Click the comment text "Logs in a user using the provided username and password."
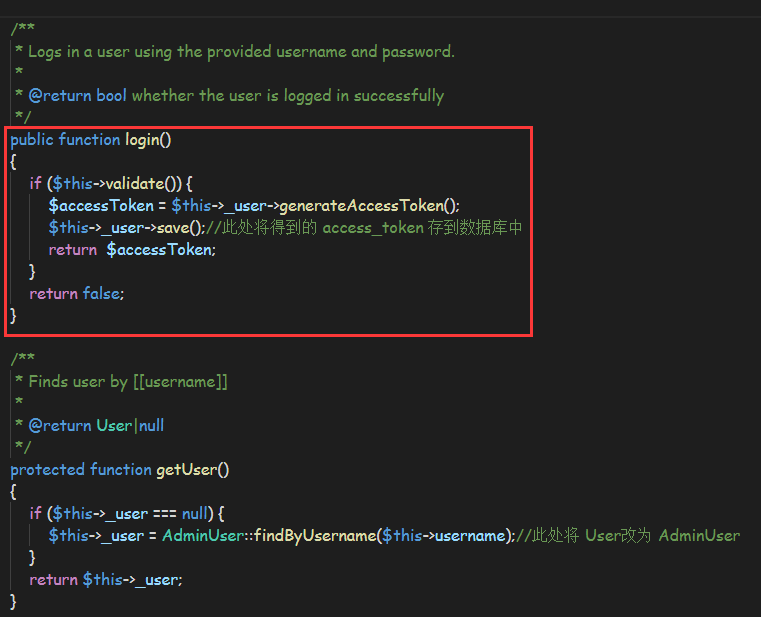This screenshot has height=617, width=761. (x=241, y=51)
